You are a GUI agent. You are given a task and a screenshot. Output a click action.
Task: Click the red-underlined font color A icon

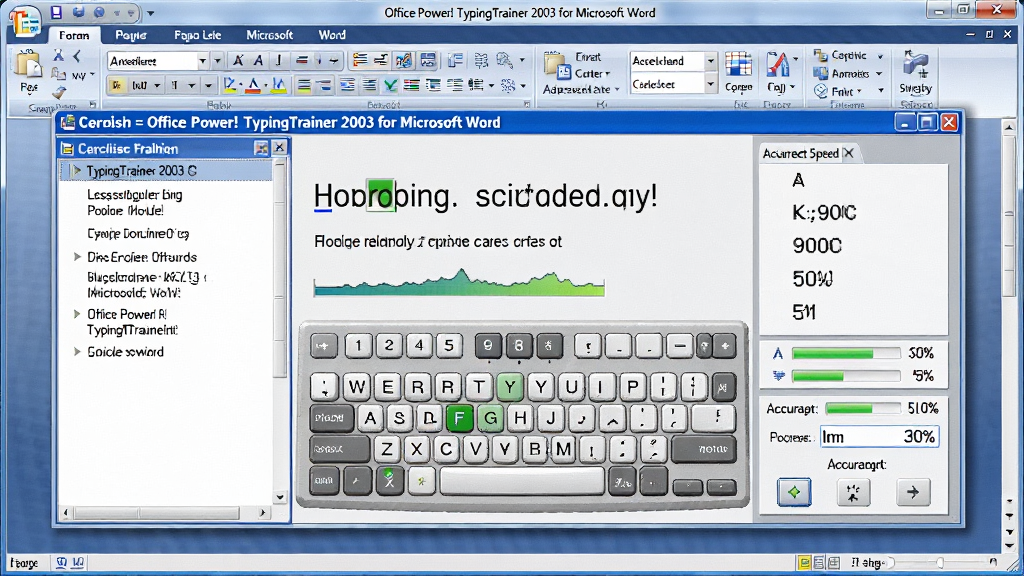click(254, 85)
